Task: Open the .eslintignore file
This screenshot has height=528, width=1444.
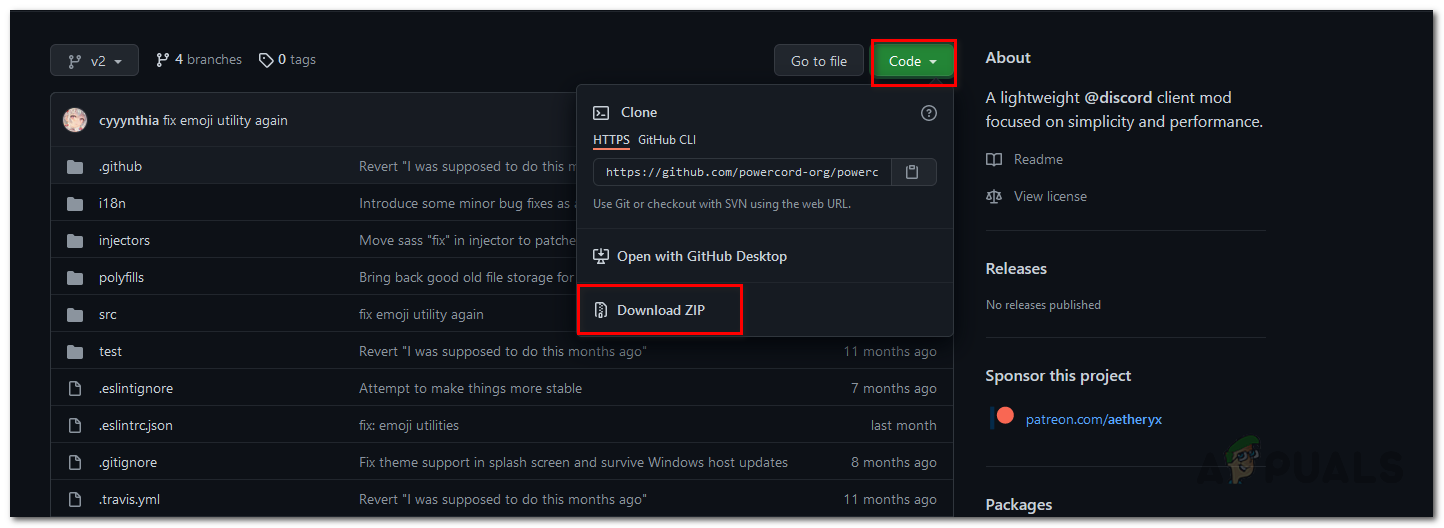Action: pos(136,388)
